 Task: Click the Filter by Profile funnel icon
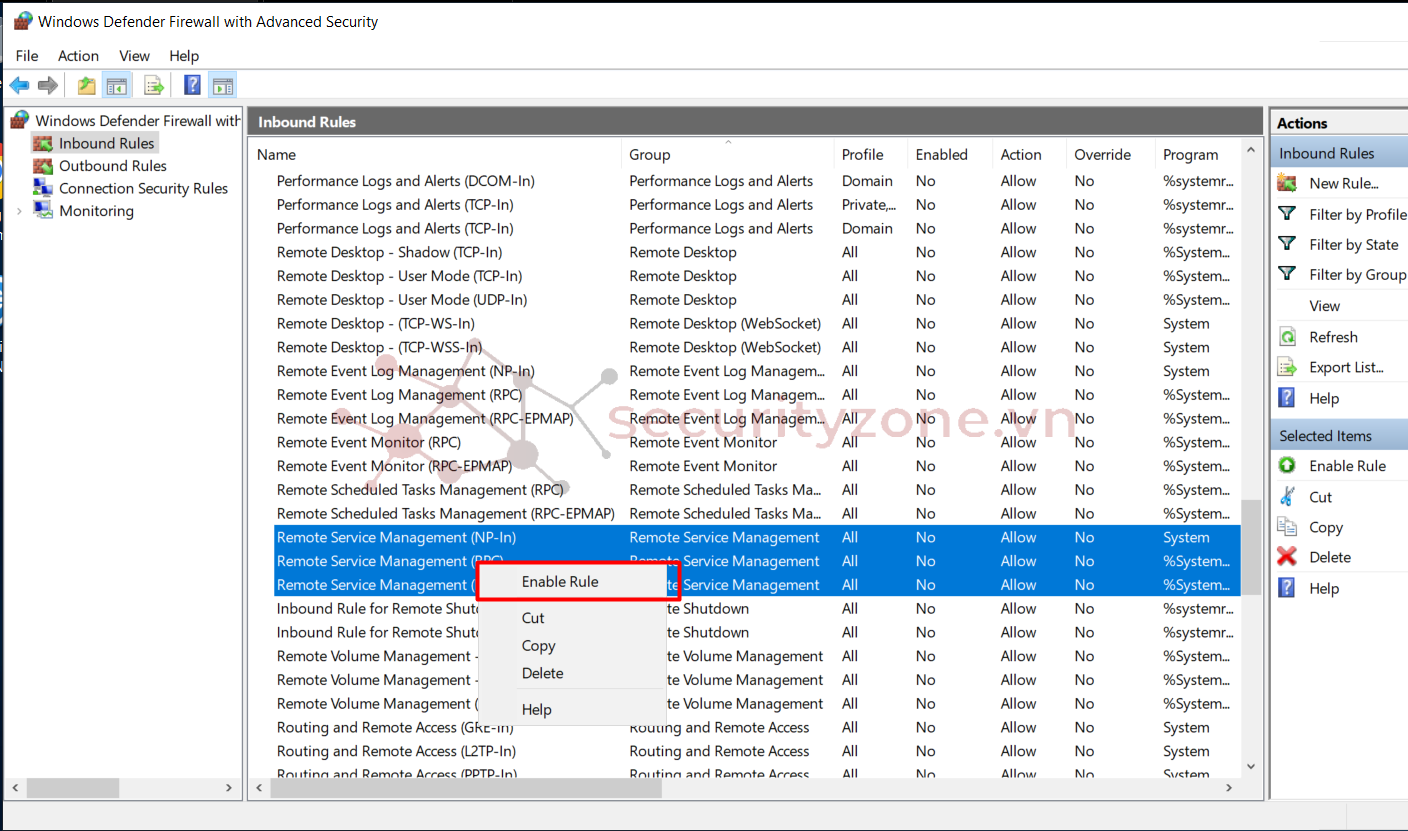[1288, 214]
